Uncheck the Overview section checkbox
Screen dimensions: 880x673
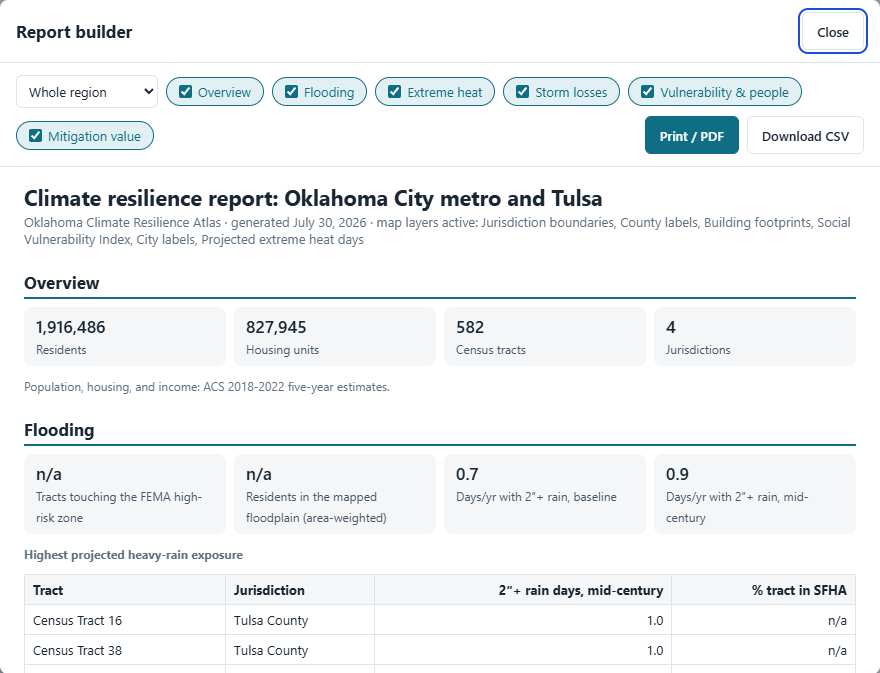pyautogui.click(x=185, y=92)
